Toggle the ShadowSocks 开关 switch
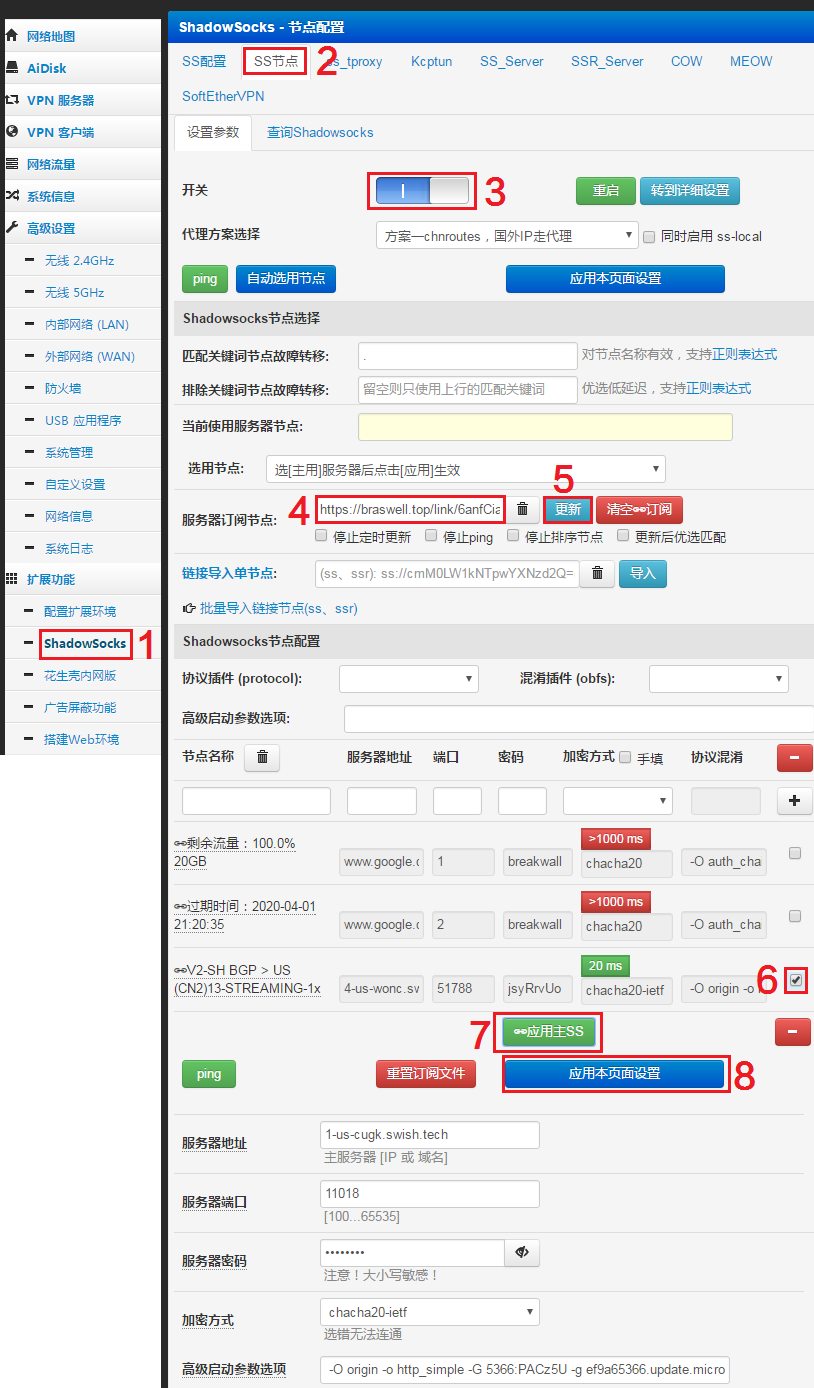The image size is (814, 1388). [x=421, y=190]
